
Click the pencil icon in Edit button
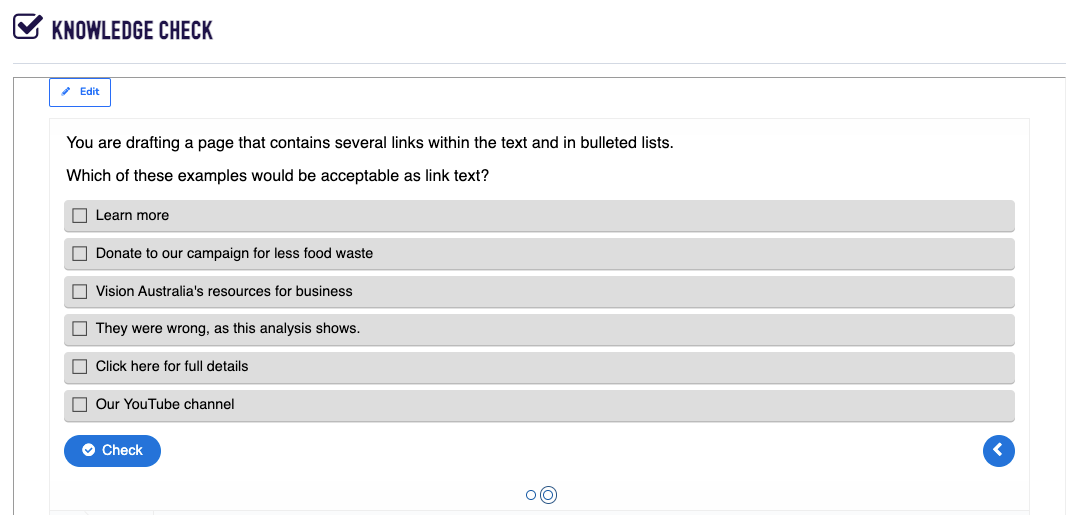[66, 92]
